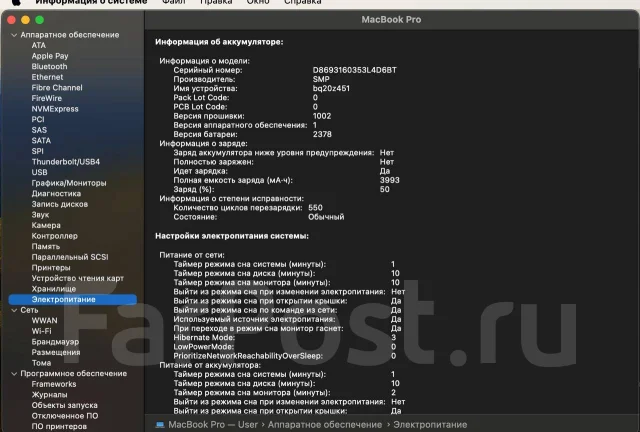Screen dimensions: 640x432
Task: Click the MacBook Pro icon in path bar
Action: tap(160, 425)
